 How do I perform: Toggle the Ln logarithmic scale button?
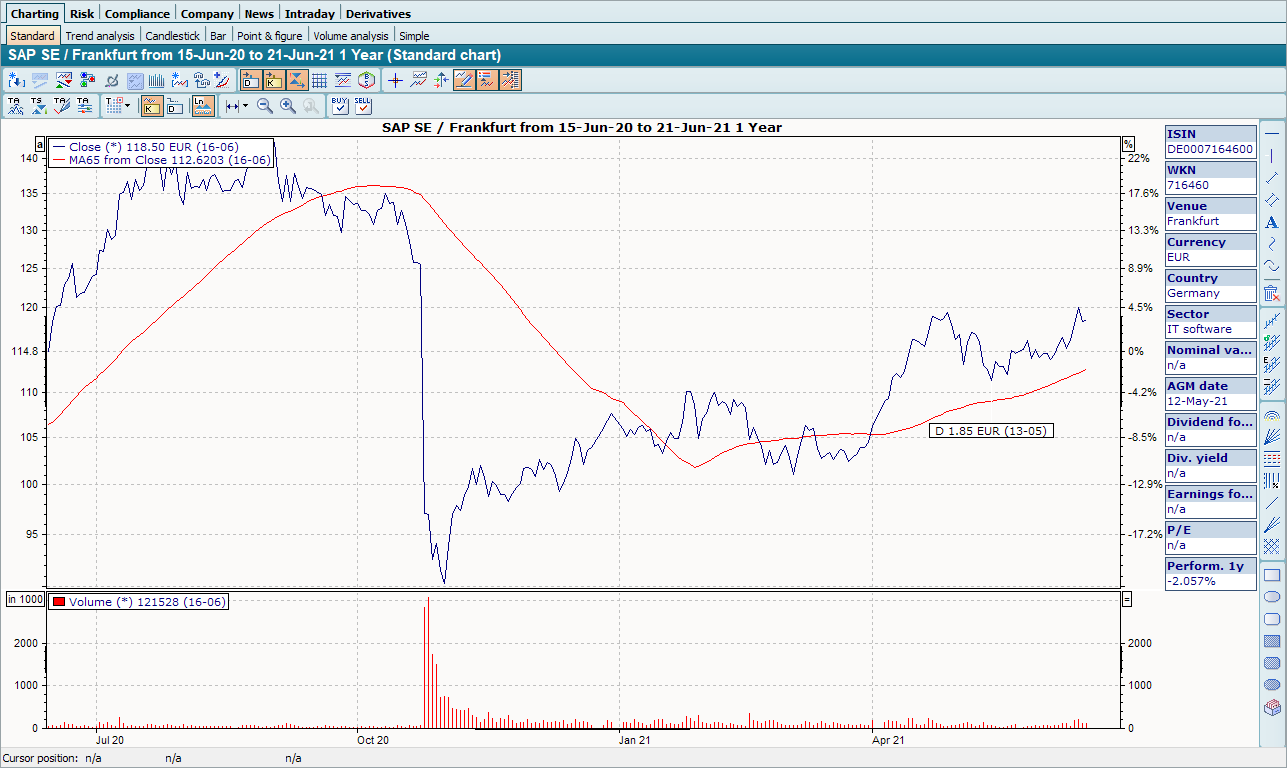[x=203, y=105]
